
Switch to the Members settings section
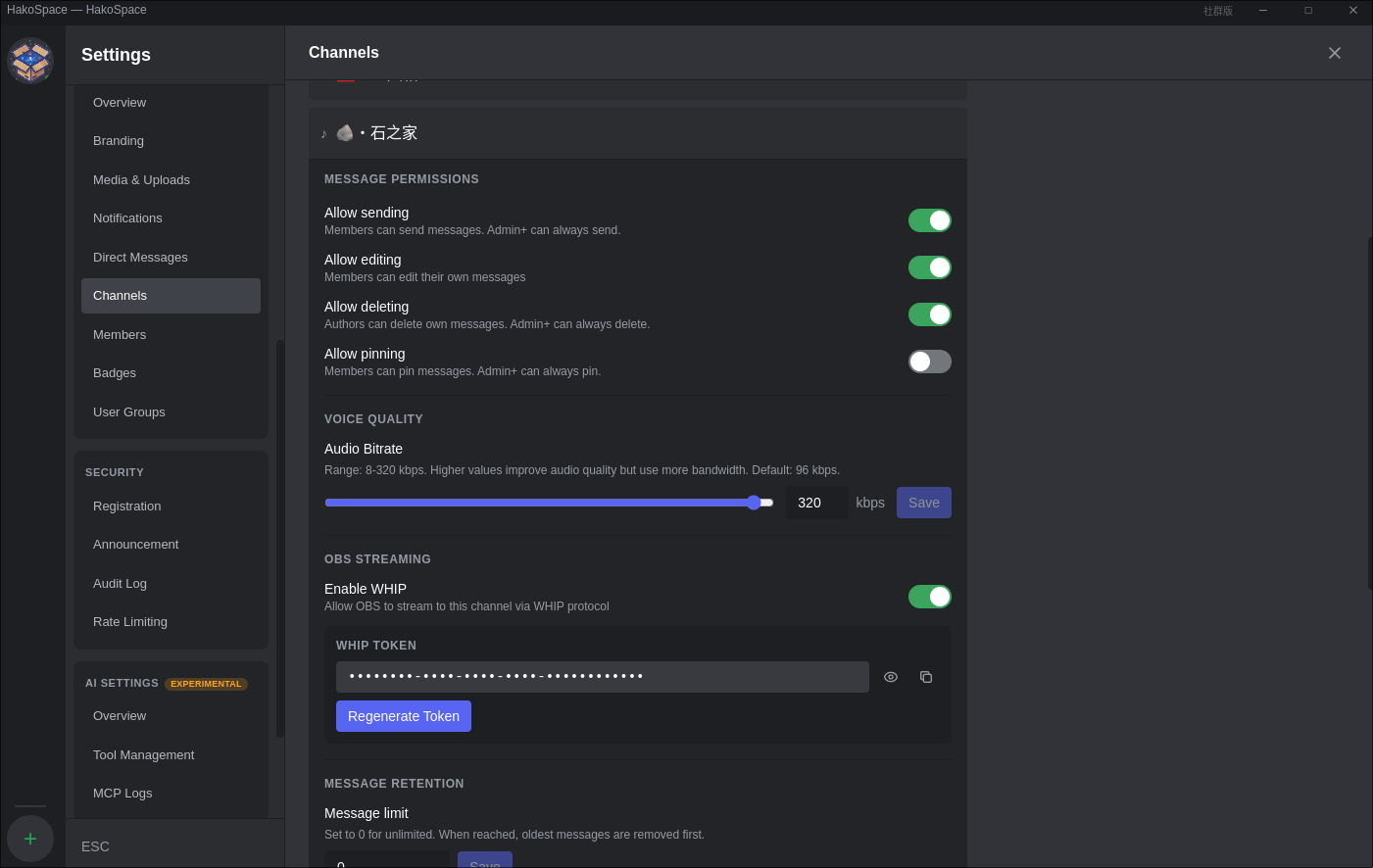pos(120,334)
